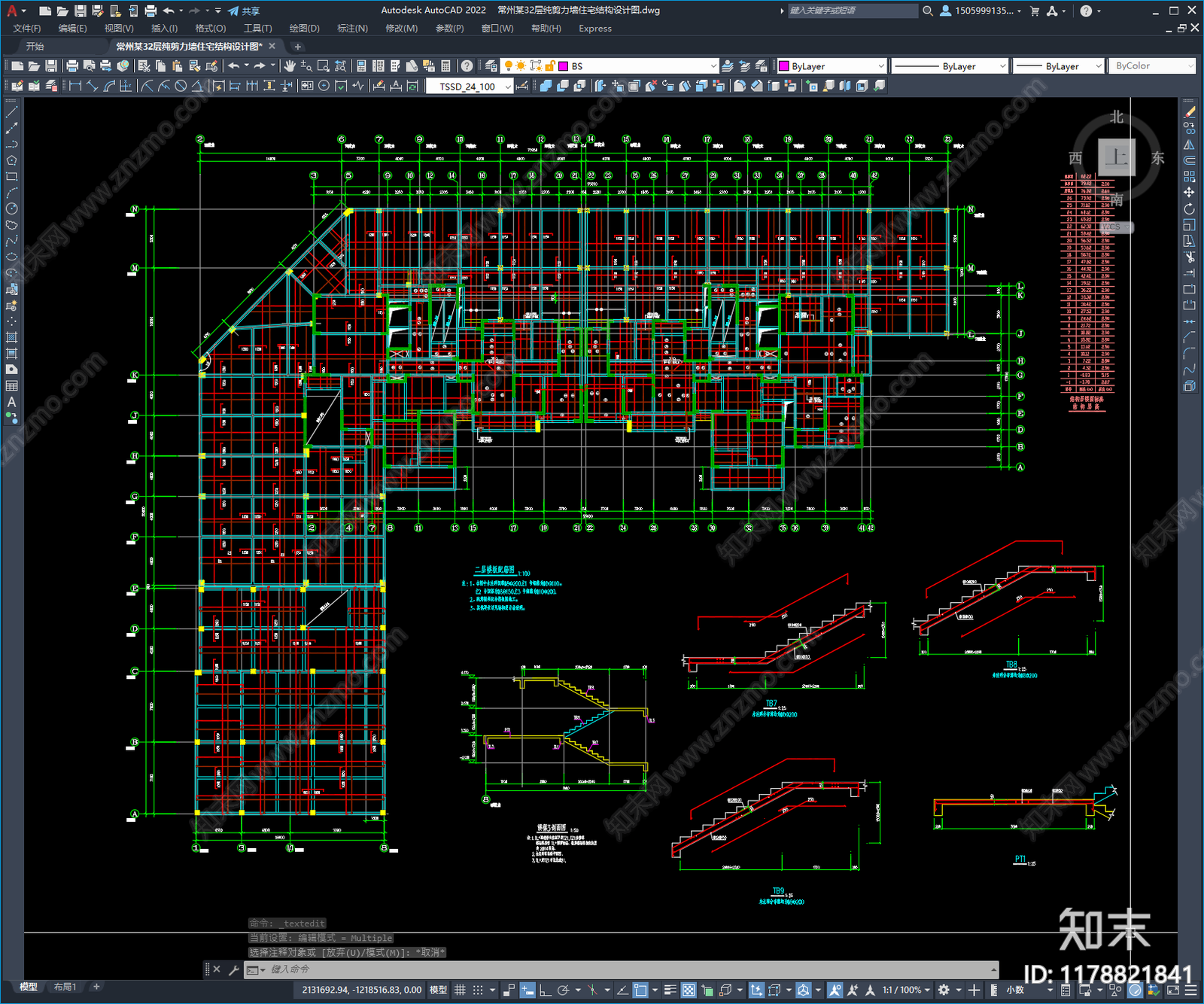This screenshot has width=1204, height=1004.
Task: Open the QuickCalc calculator icon
Action: coord(445,66)
